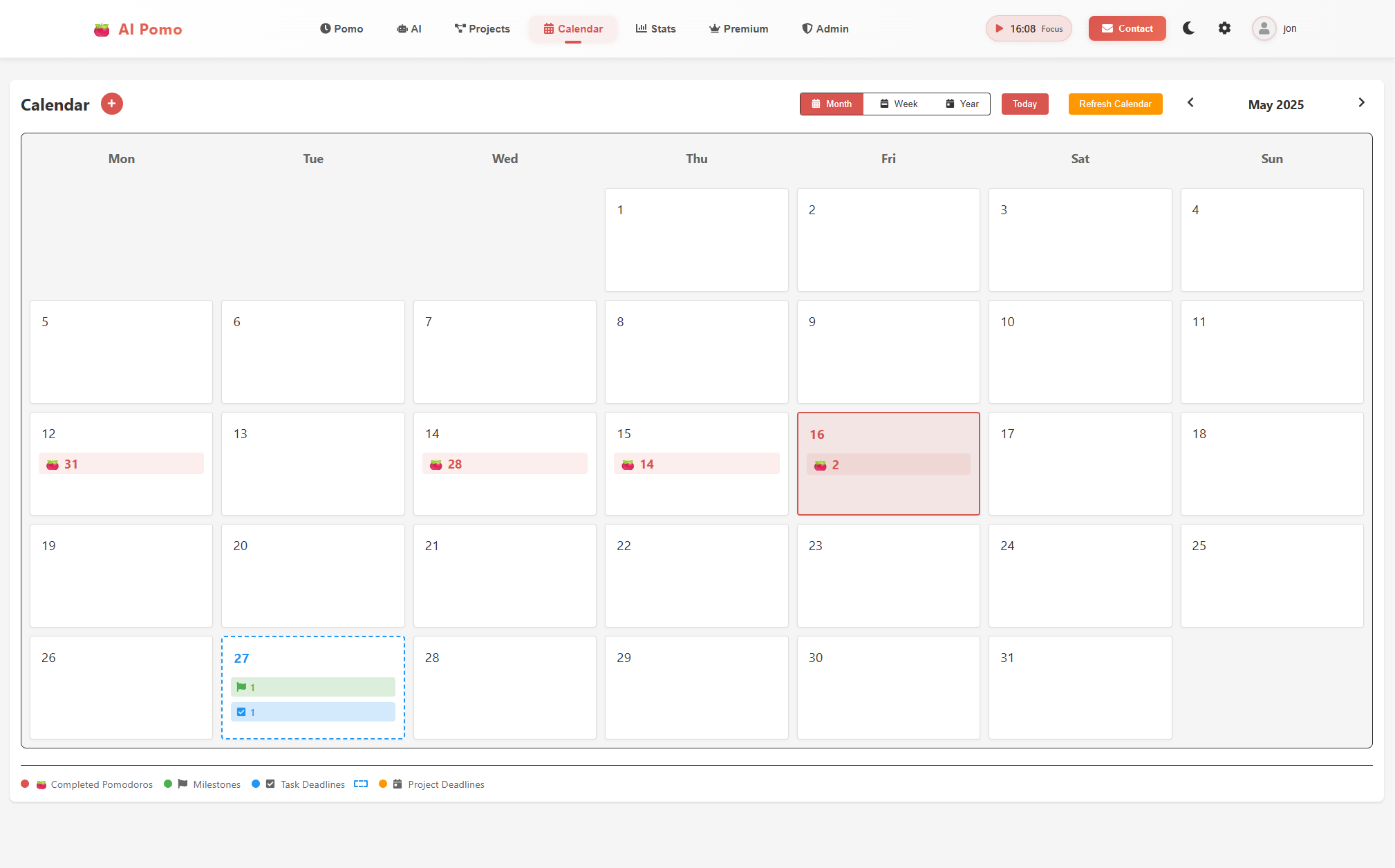
Task: Click the Today button
Action: coord(1024,104)
